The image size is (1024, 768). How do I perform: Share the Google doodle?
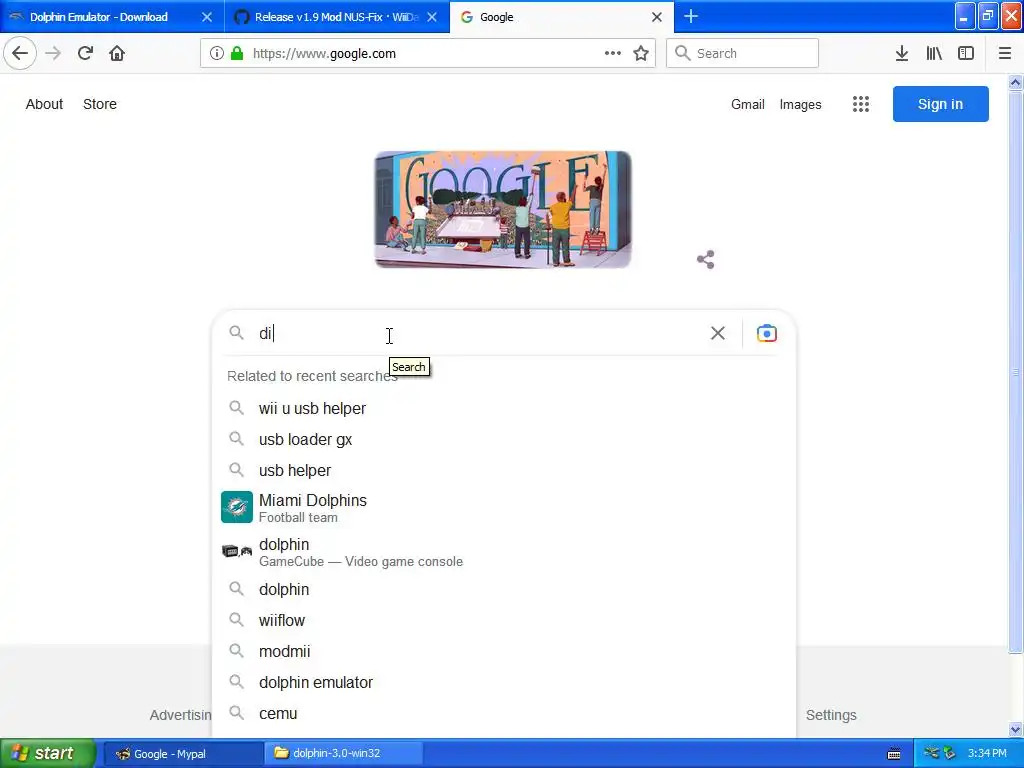(705, 260)
